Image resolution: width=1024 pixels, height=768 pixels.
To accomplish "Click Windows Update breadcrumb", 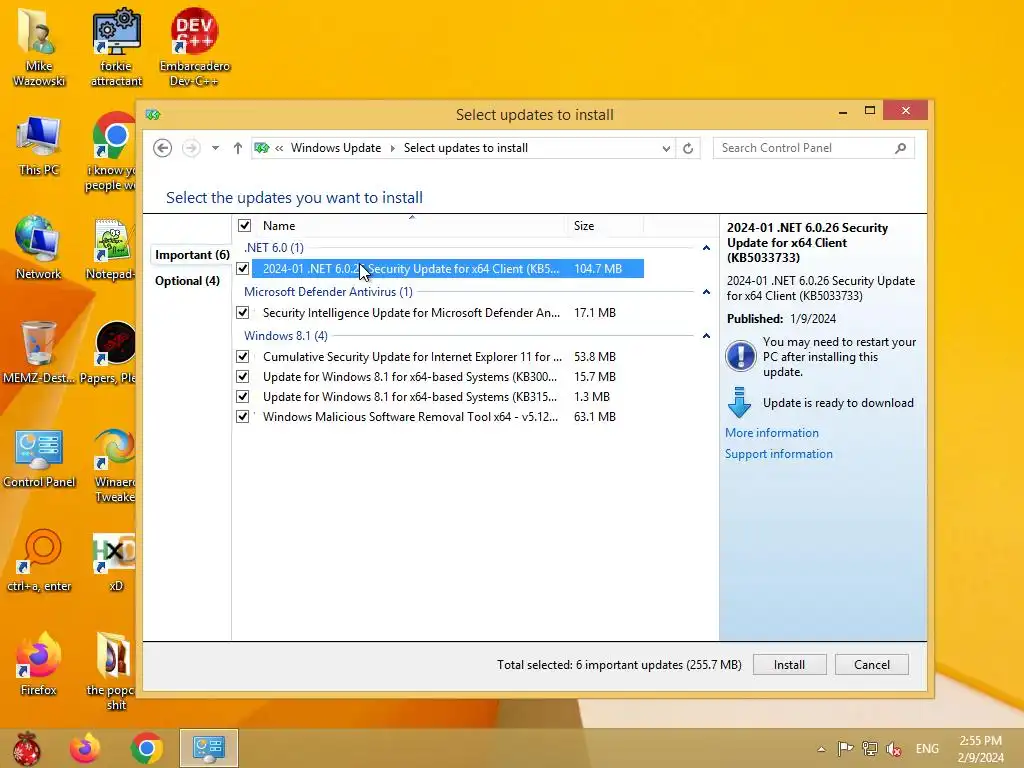I will [x=336, y=148].
